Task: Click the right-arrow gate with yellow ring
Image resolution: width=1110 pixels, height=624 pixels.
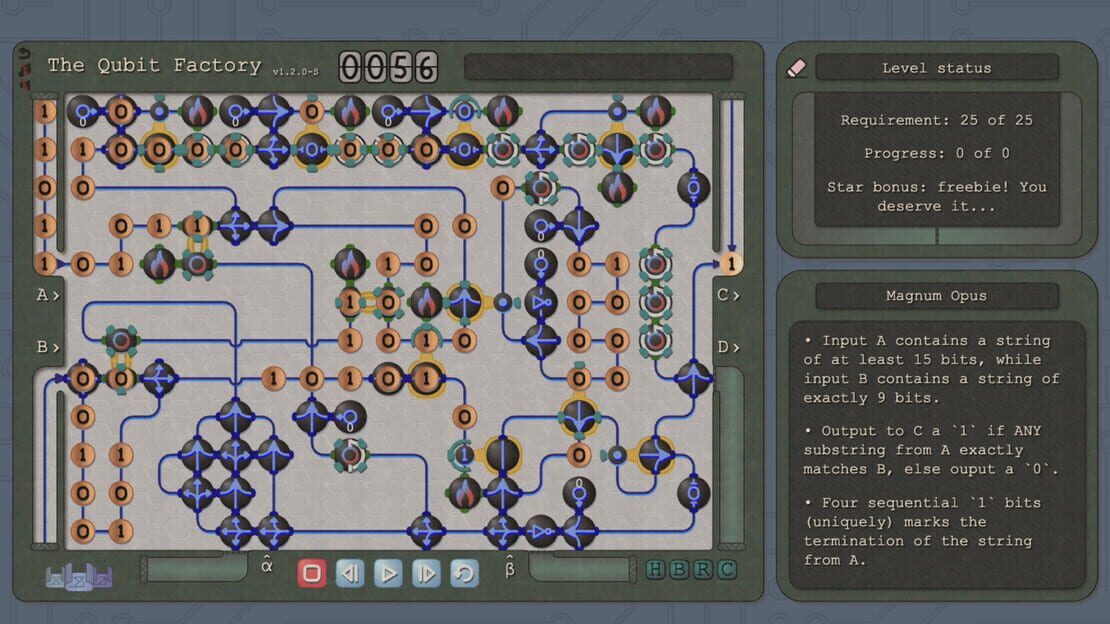Action: coord(656,455)
